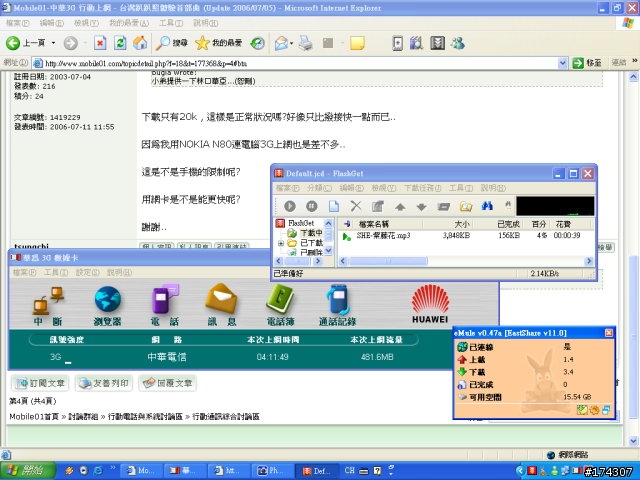Image resolution: width=640 pixels, height=480 pixels.
Task: Click the 已完成 column header in FlashGet
Action: [508, 224]
